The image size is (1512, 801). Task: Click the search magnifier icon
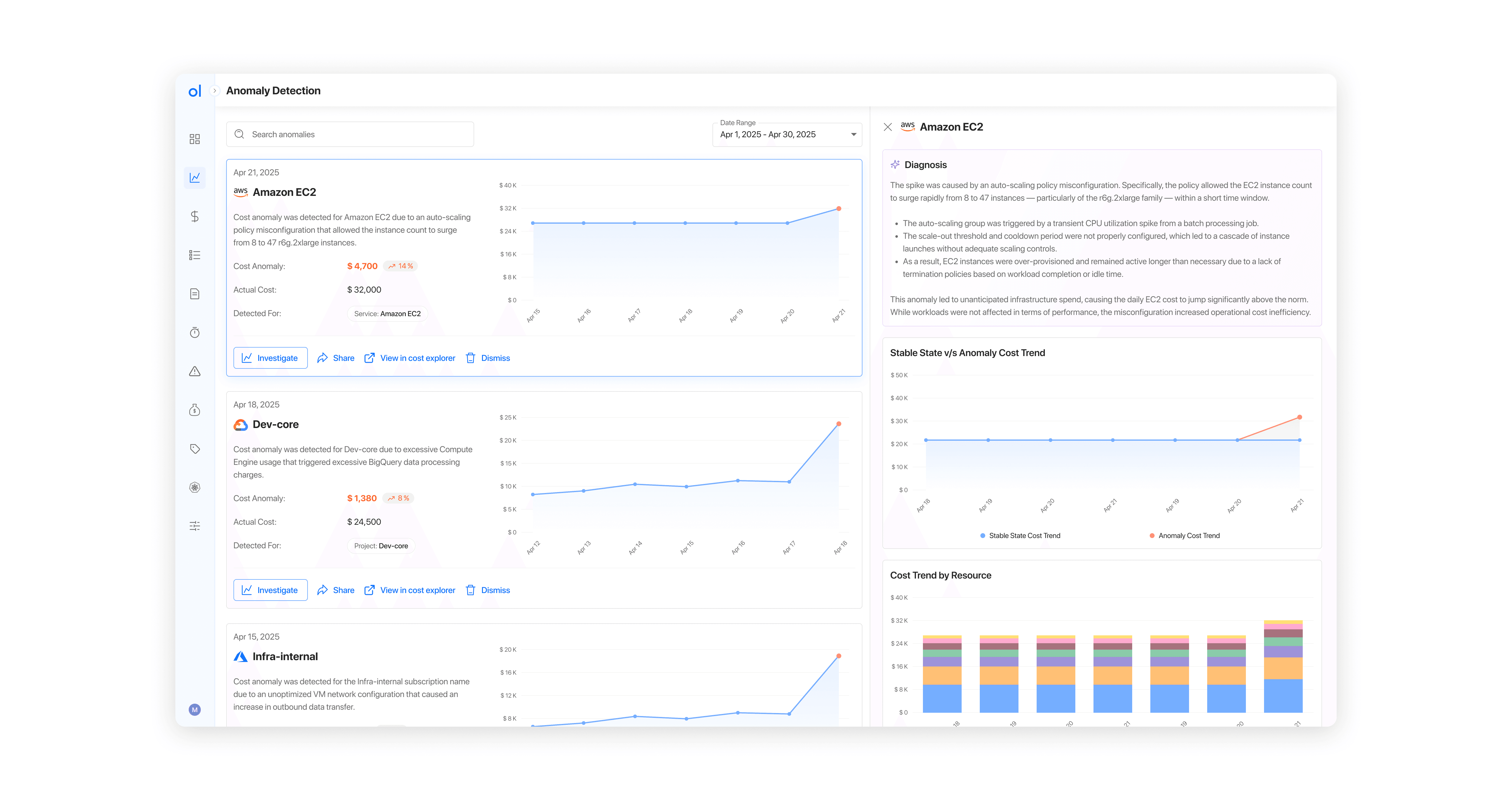240,135
